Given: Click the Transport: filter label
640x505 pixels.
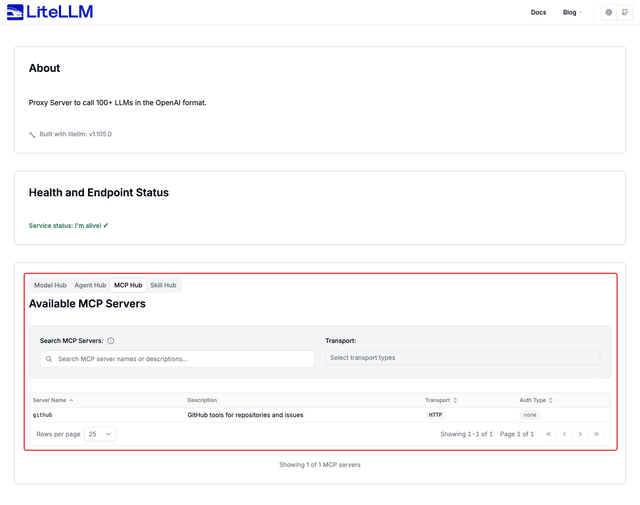Looking at the screenshot, I should (x=341, y=340).
